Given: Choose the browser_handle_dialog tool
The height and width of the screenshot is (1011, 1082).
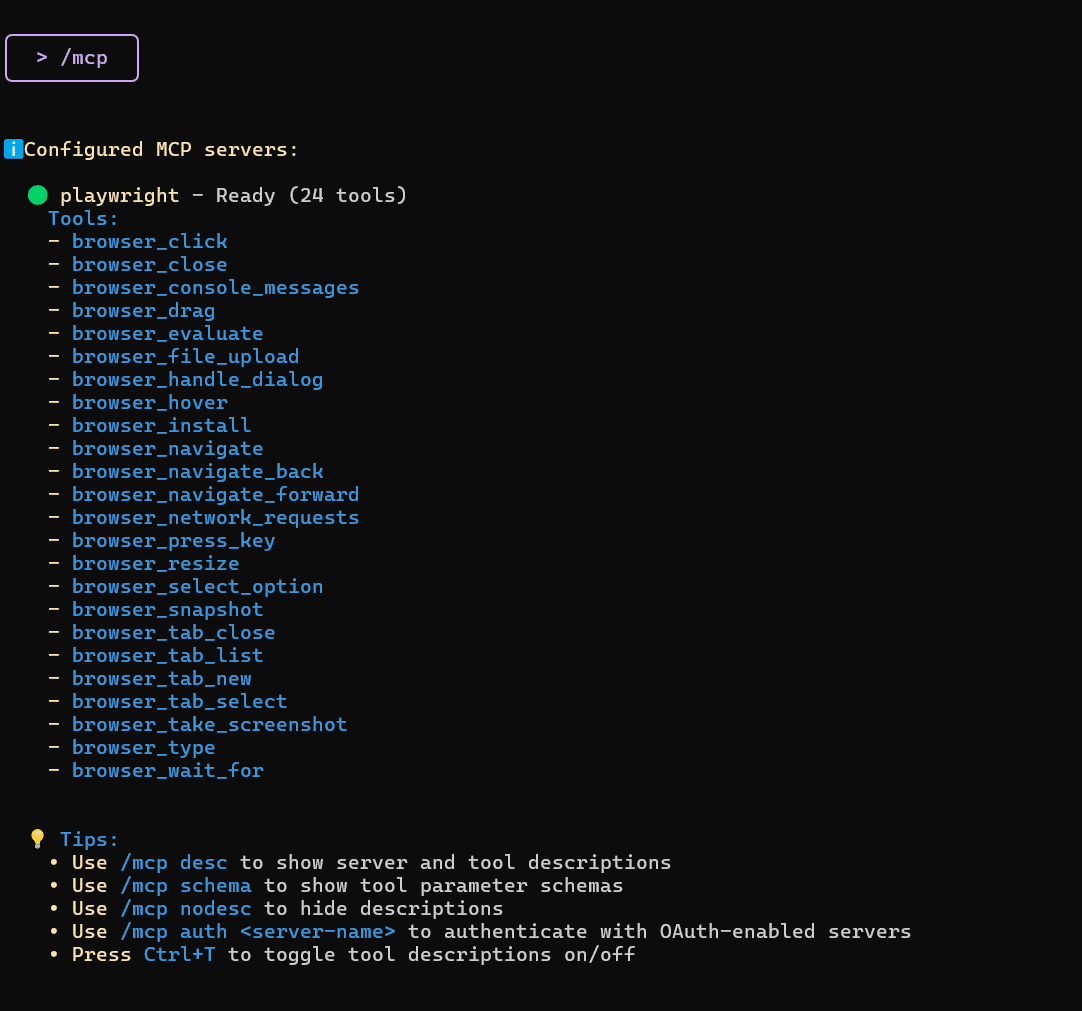Looking at the screenshot, I should [x=197, y=379].
